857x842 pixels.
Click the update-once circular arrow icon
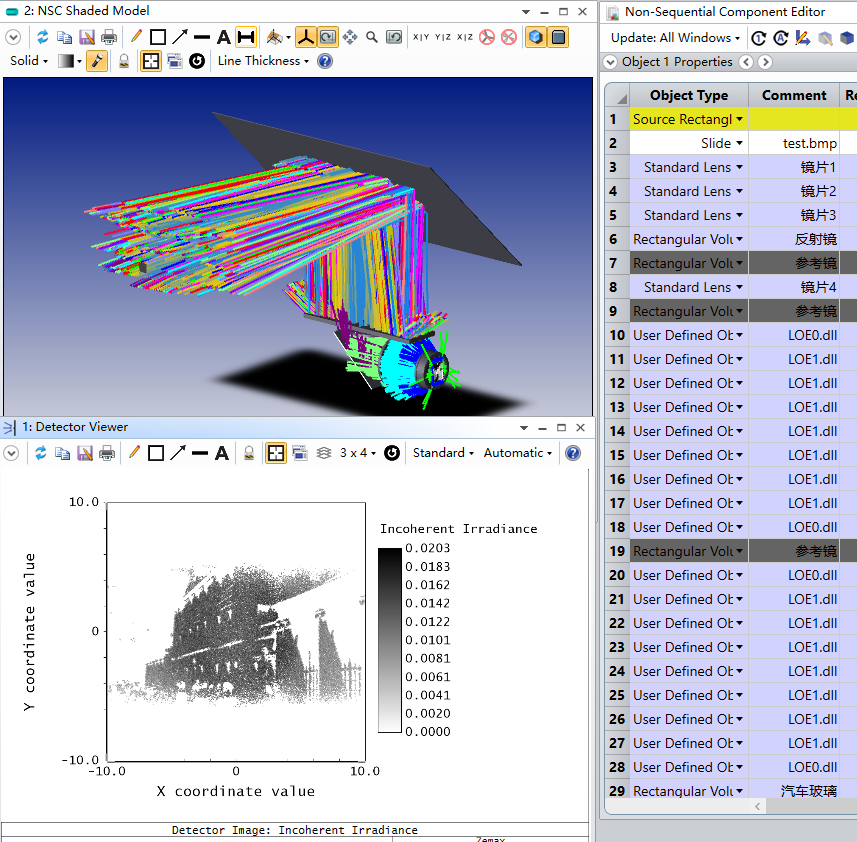tap(759, 38)
